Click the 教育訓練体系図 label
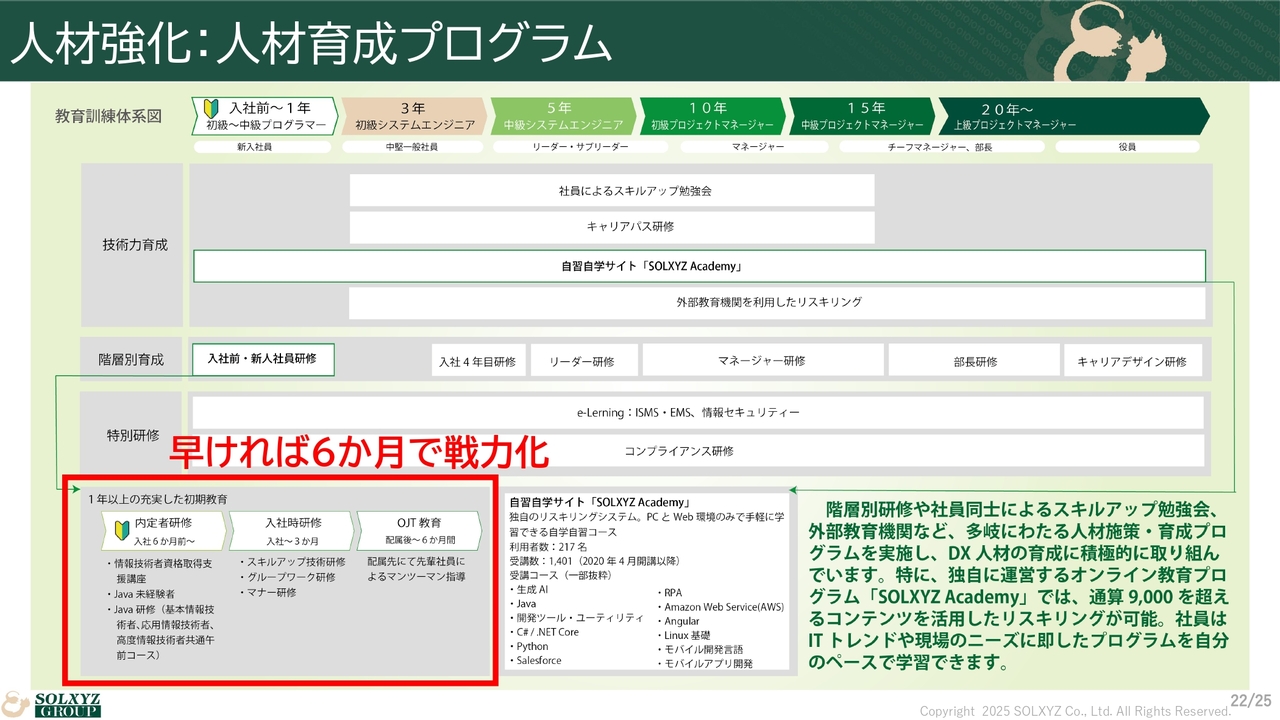The height and width of the screenshot is (720, 1280). click(x=108, y=116)
